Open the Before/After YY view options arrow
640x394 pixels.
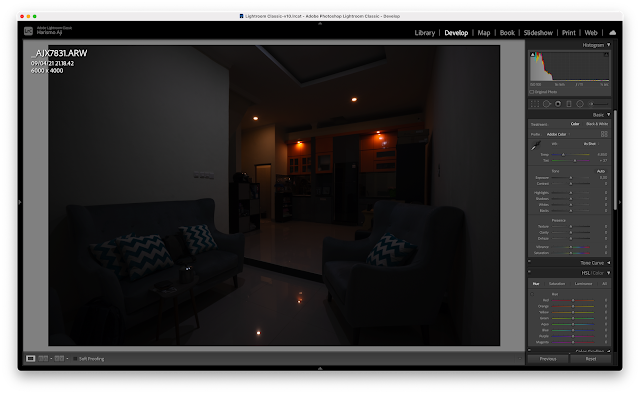[67, 358]
